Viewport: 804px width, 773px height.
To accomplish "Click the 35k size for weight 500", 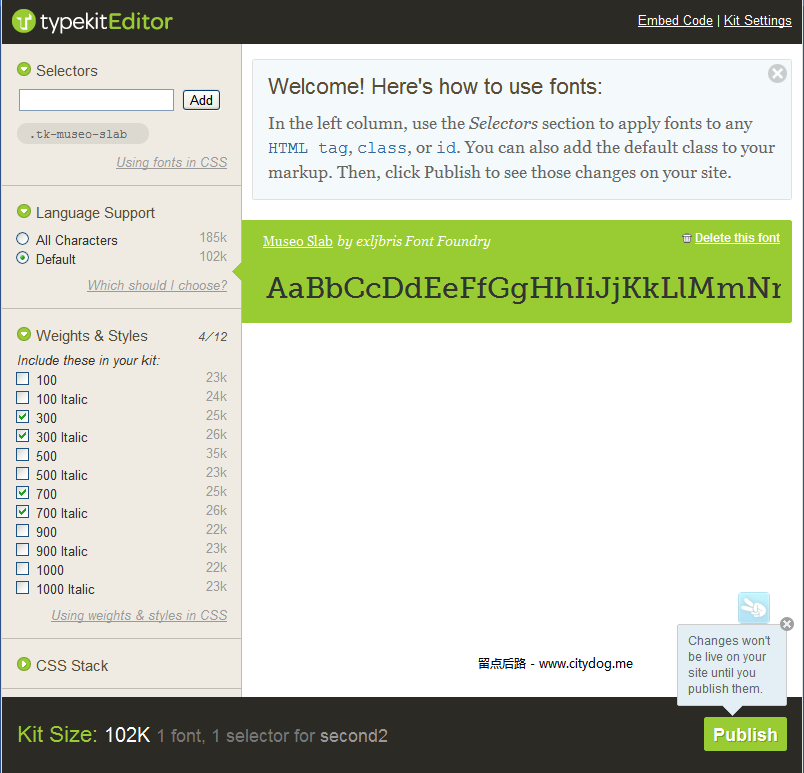I will [x=216, y=453].
